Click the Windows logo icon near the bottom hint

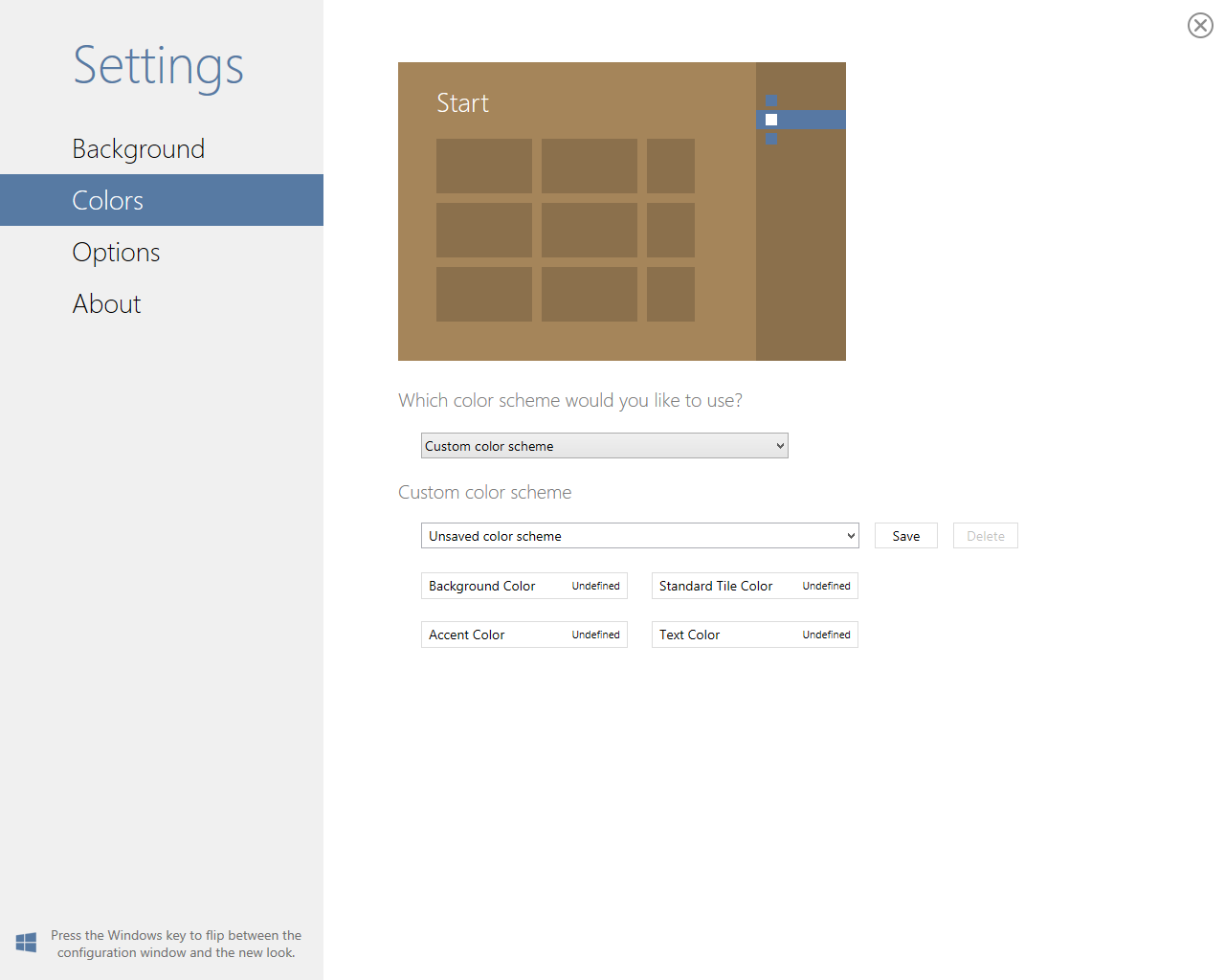click(x=25, y=942)
